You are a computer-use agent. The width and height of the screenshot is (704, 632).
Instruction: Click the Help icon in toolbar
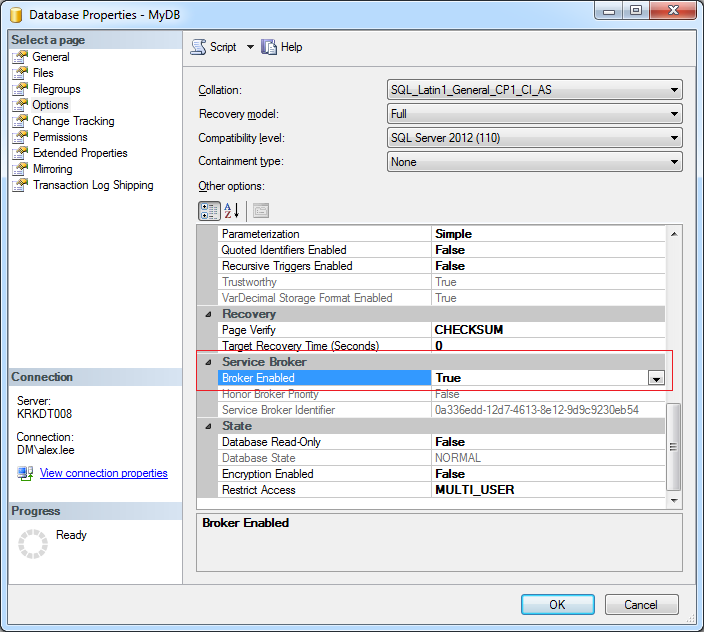pos(268,47)
